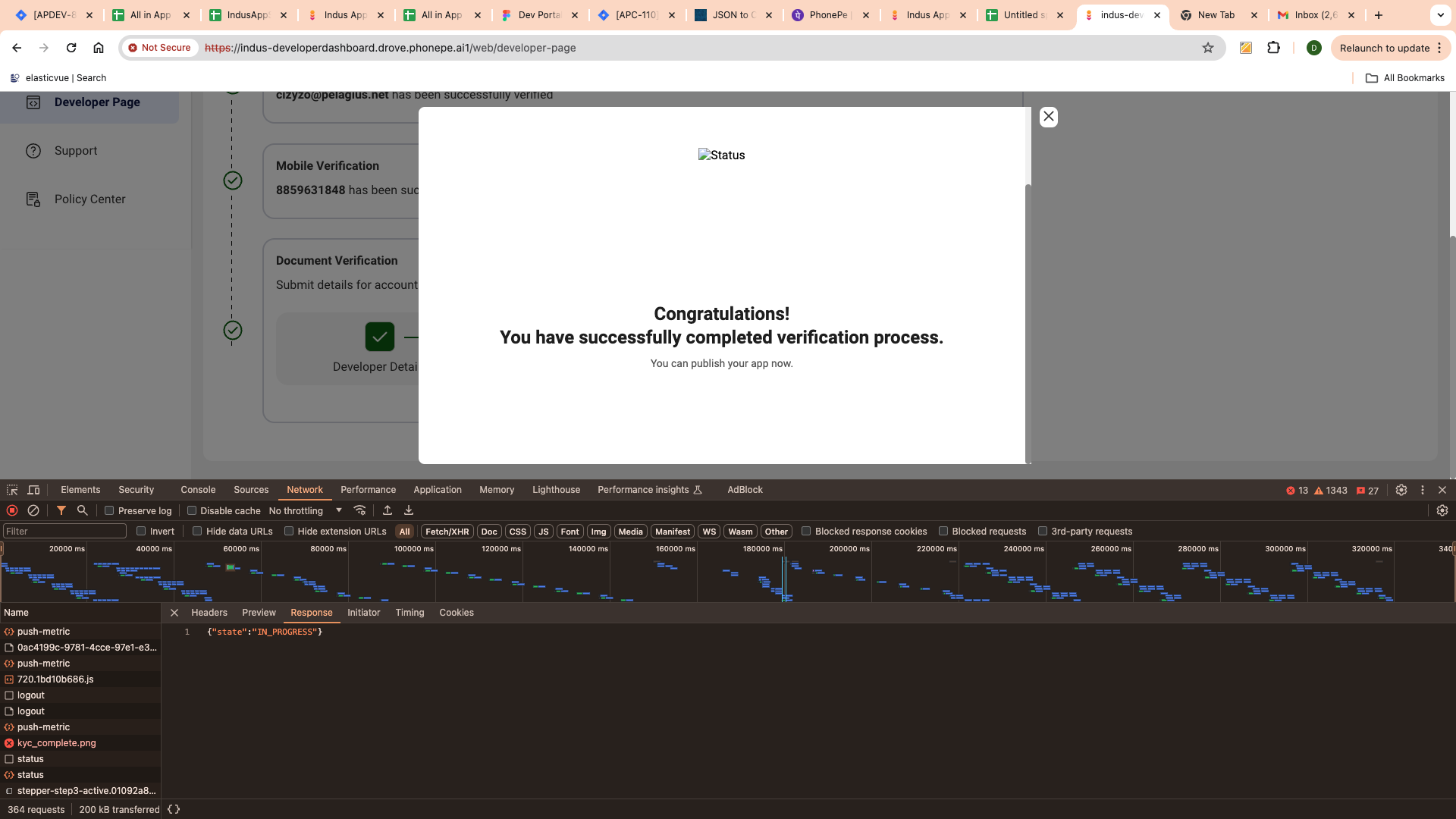Go to the browser home icon
Viewport: 1456px width, 819px height.
[x=99, y=48]
